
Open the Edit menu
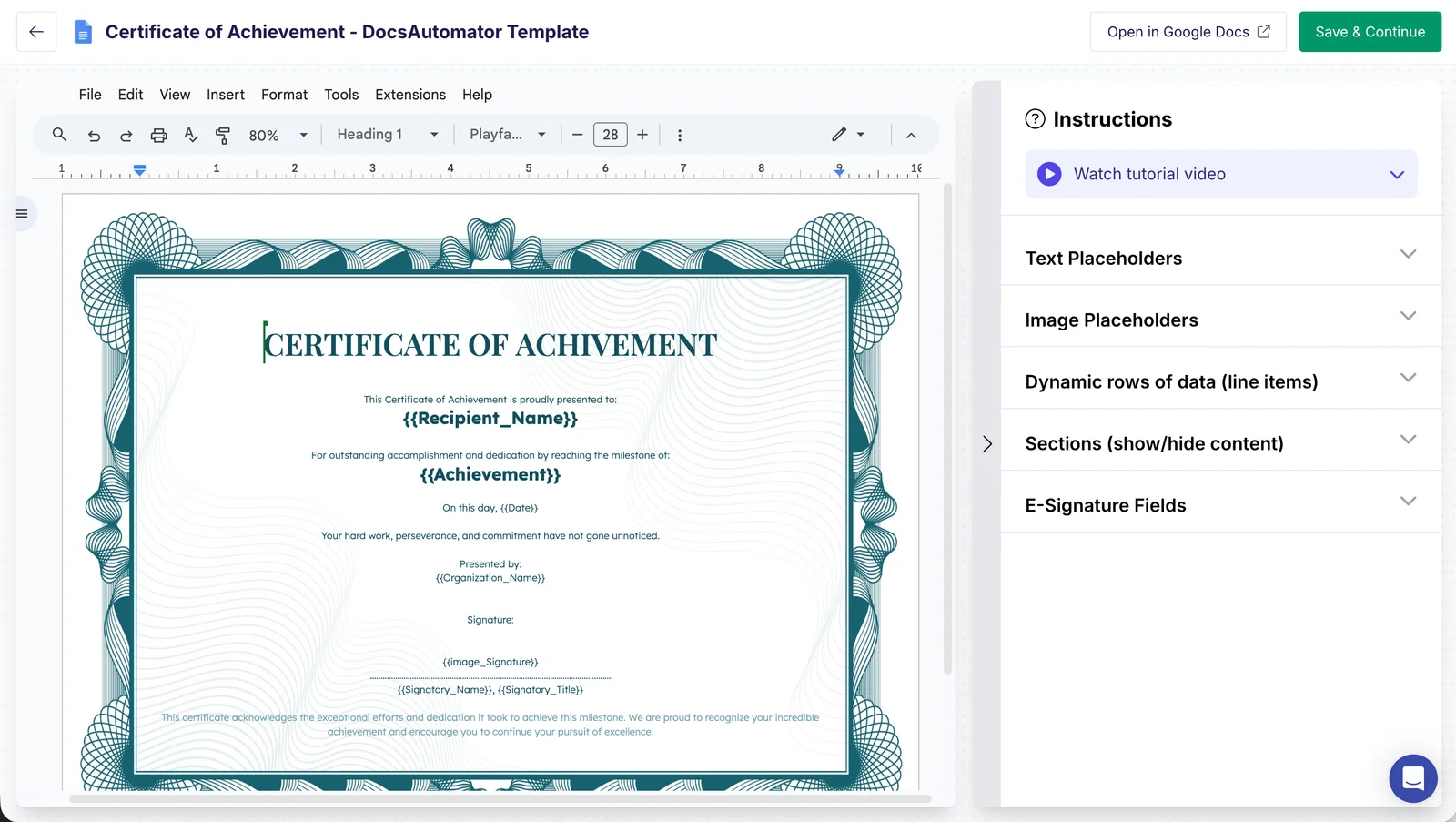pos(130,95)
